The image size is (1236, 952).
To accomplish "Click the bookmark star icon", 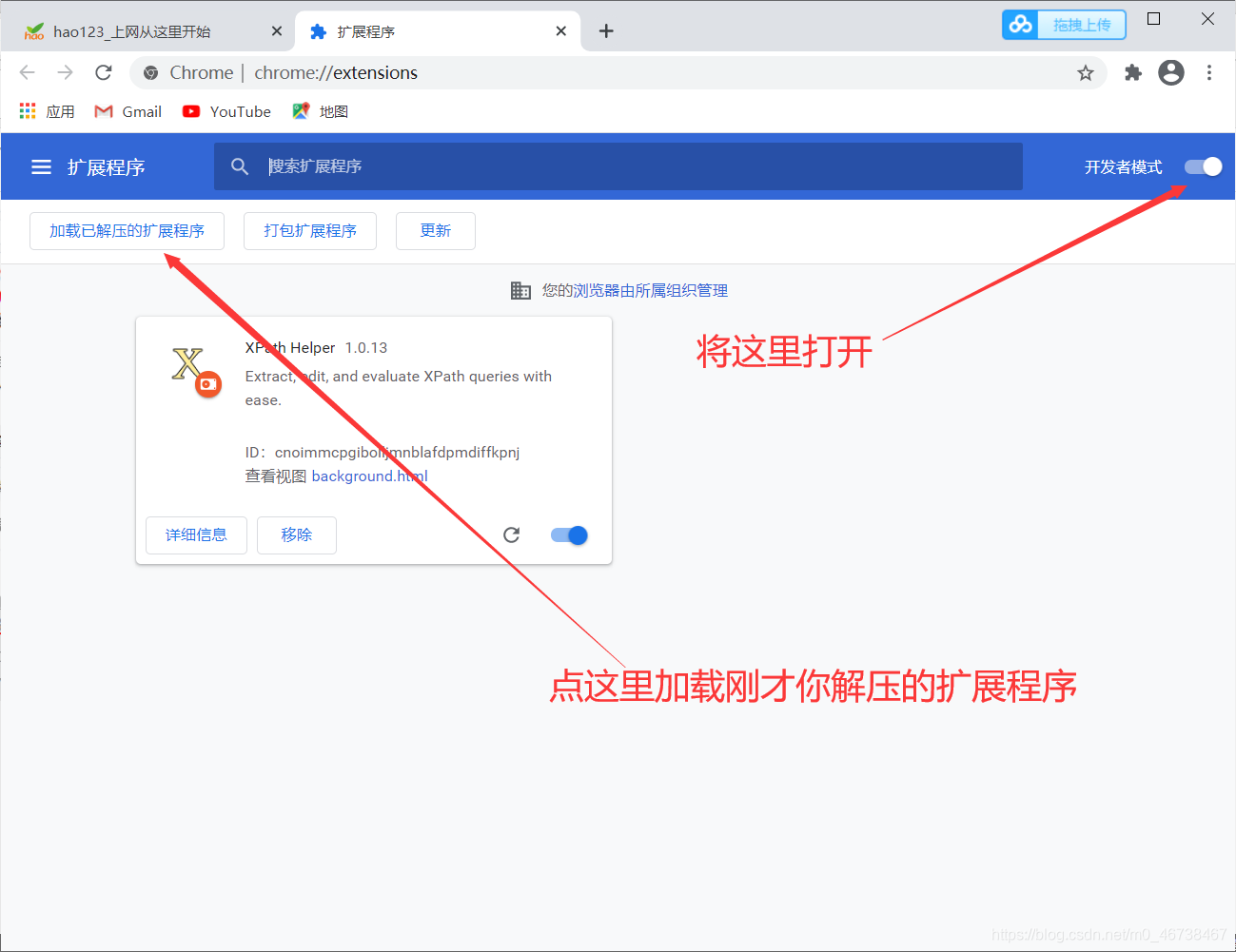I will coord(1086,72).
